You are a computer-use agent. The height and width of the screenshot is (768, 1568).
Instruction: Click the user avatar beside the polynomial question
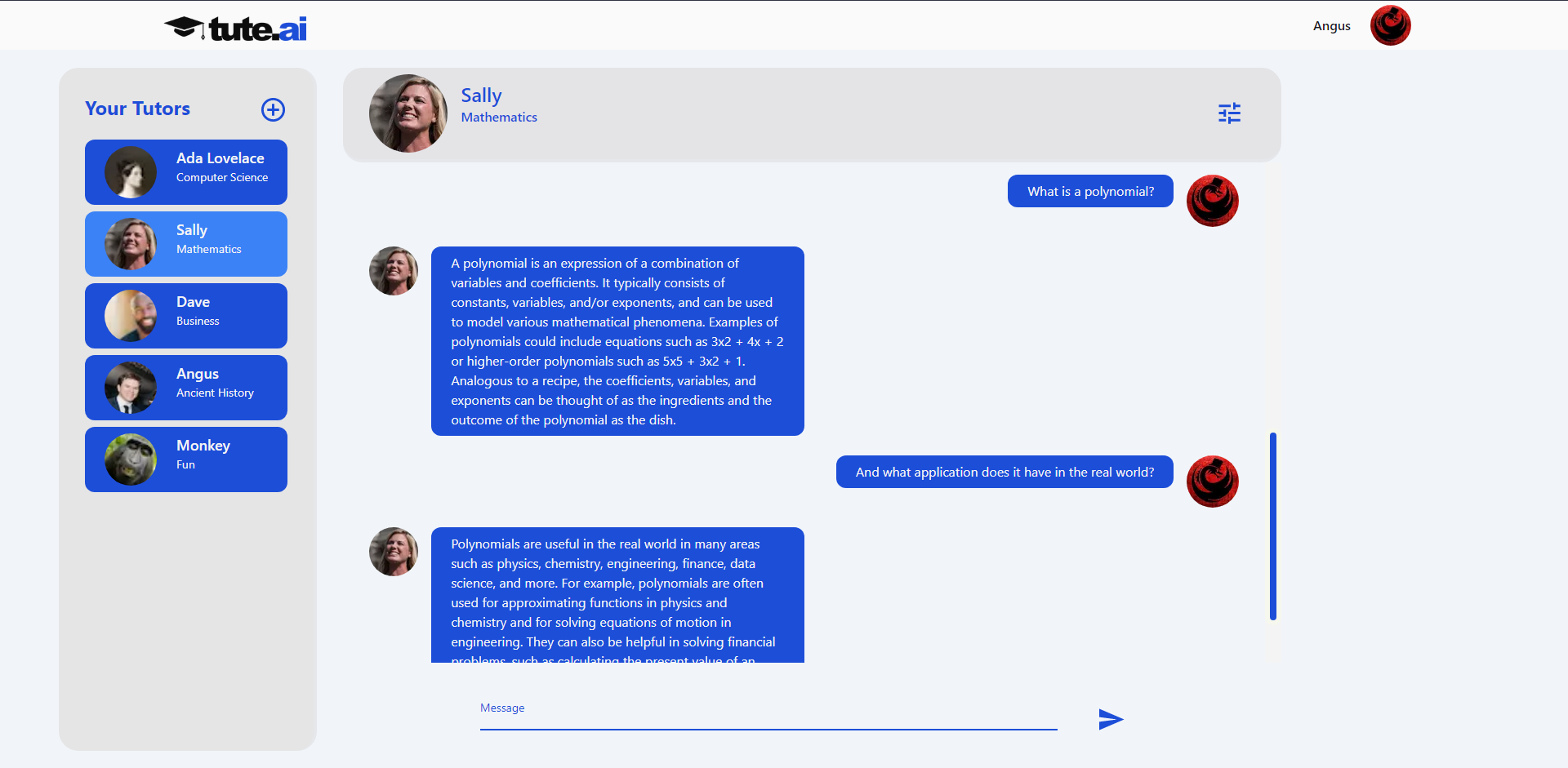click(1212, 200)
